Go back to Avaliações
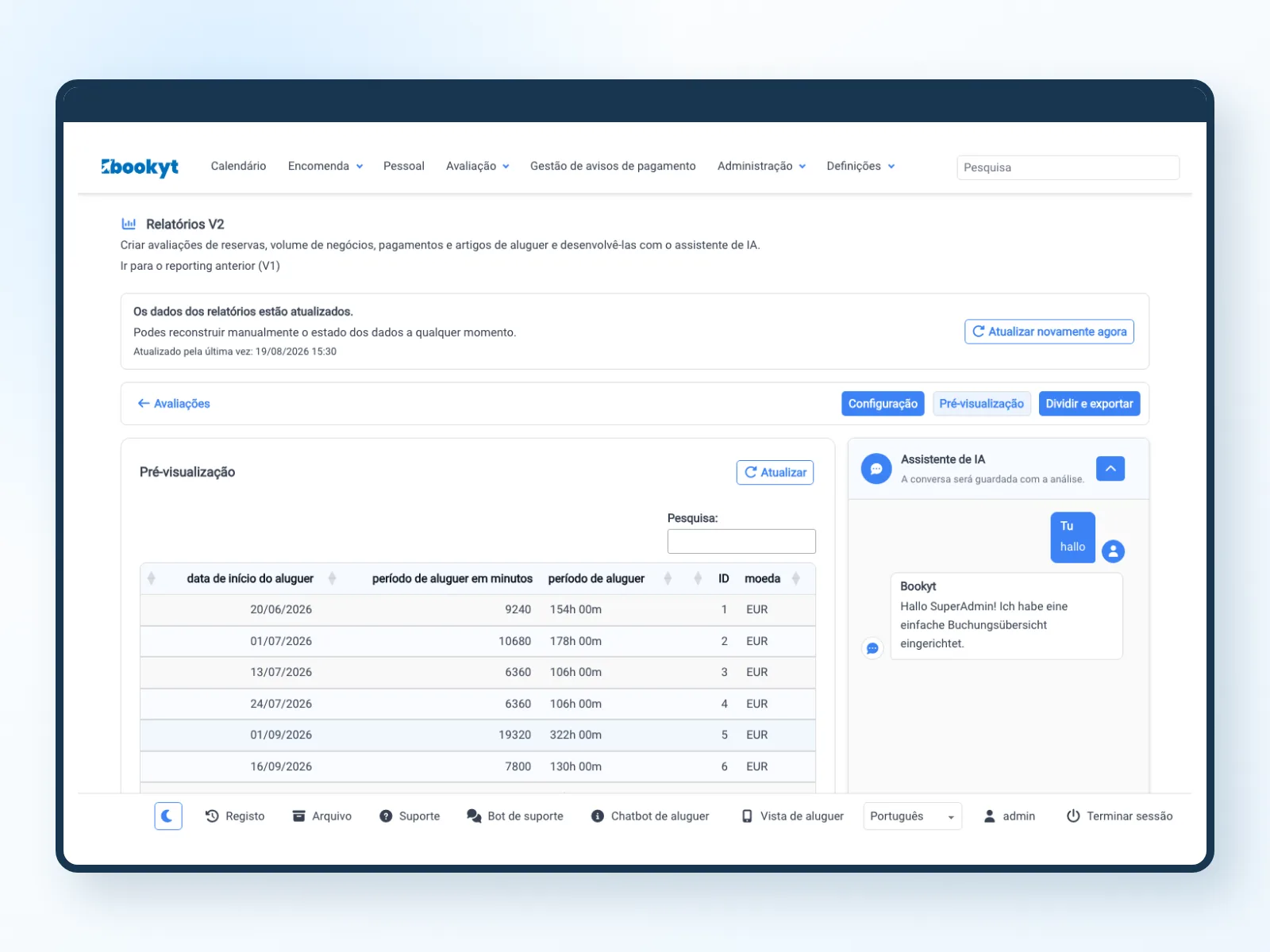1270x952 pixels. (174, 404)
